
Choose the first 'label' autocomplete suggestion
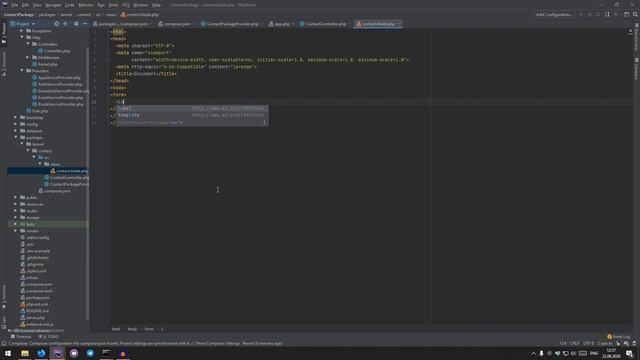coord(192,109)
